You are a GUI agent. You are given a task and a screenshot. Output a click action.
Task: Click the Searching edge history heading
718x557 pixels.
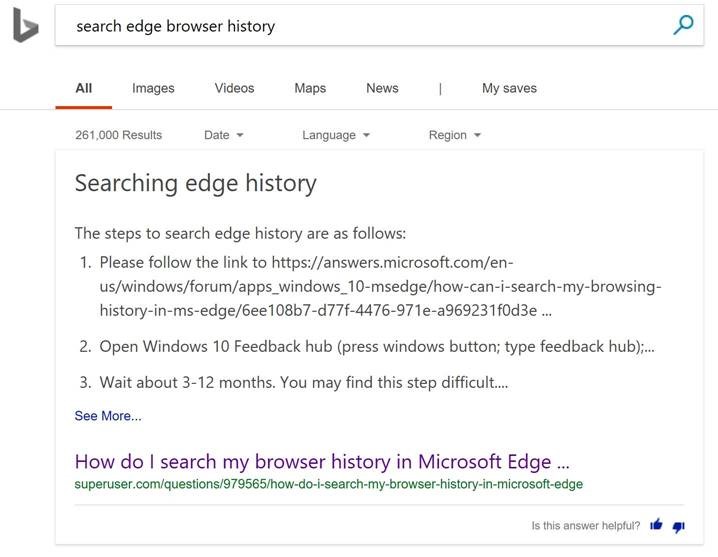(196, 184)
